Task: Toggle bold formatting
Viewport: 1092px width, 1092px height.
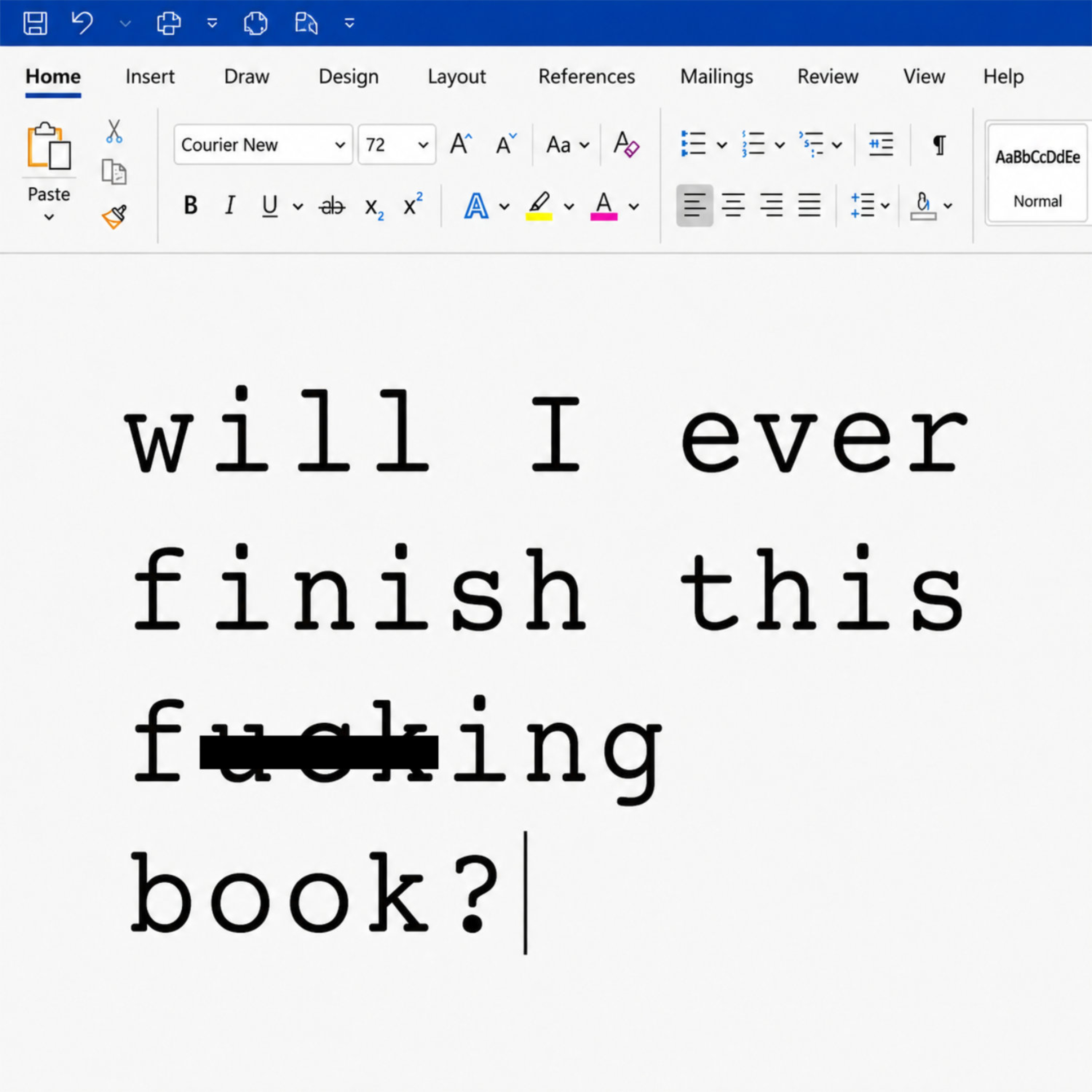Action: click(191, 205)
